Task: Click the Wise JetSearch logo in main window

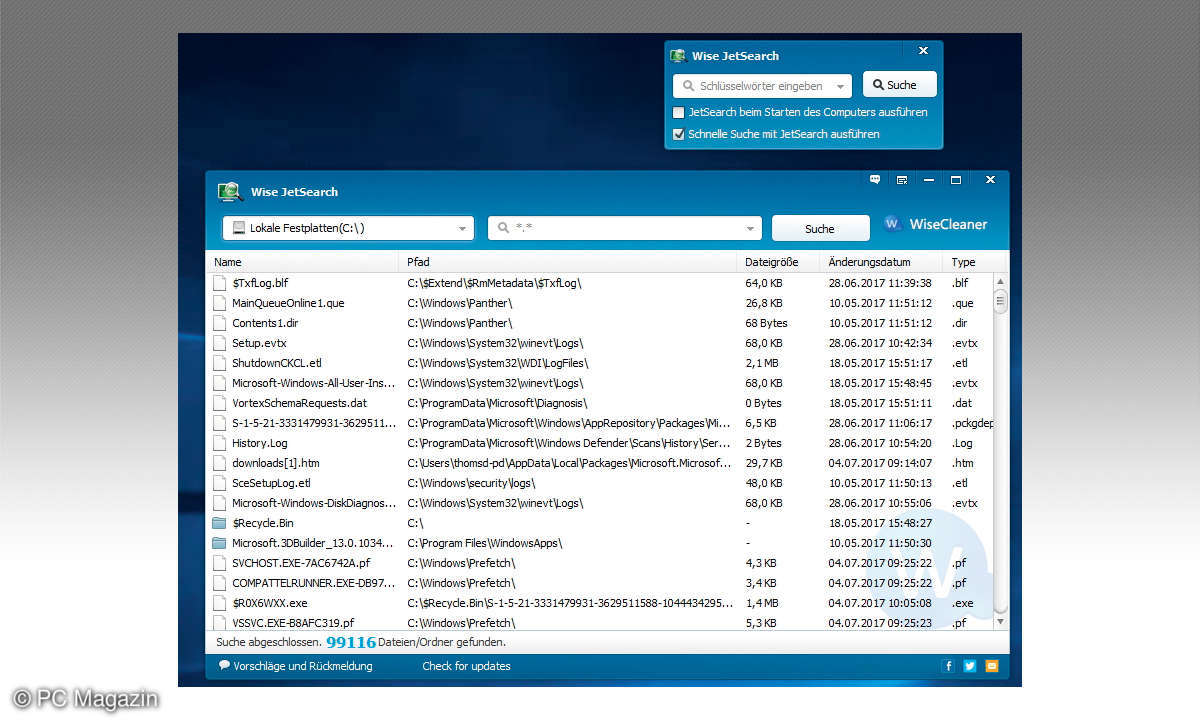Action: 230,191
